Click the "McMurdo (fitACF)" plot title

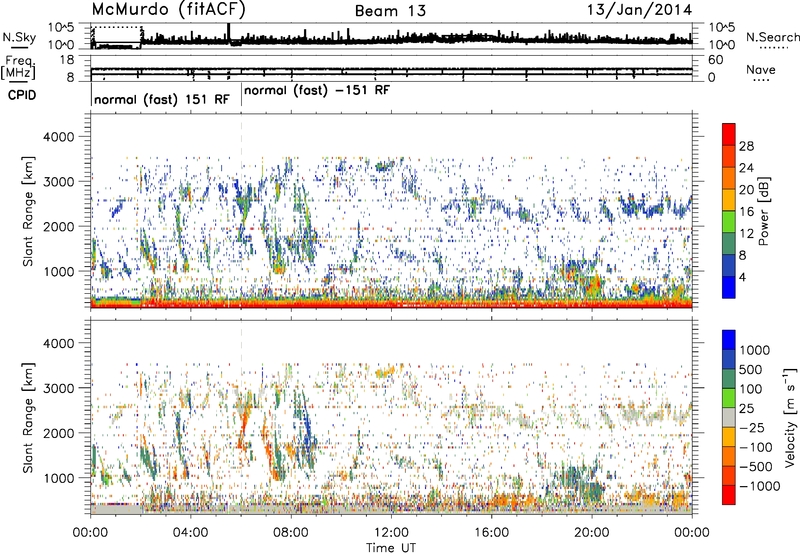pyautogui.click(x=168, y=10)
